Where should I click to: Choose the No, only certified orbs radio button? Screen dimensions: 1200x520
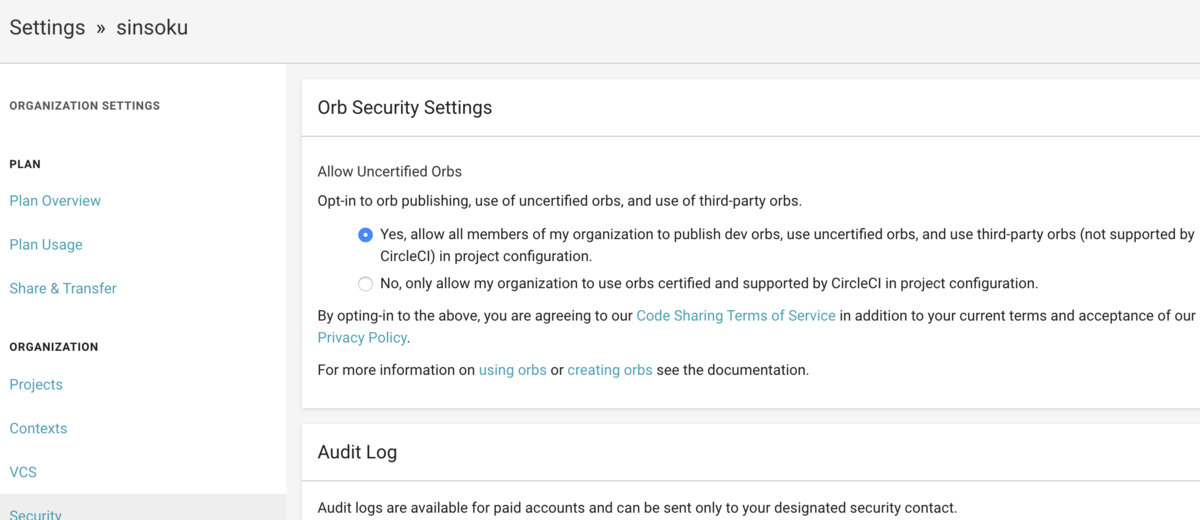click(366, 284)
